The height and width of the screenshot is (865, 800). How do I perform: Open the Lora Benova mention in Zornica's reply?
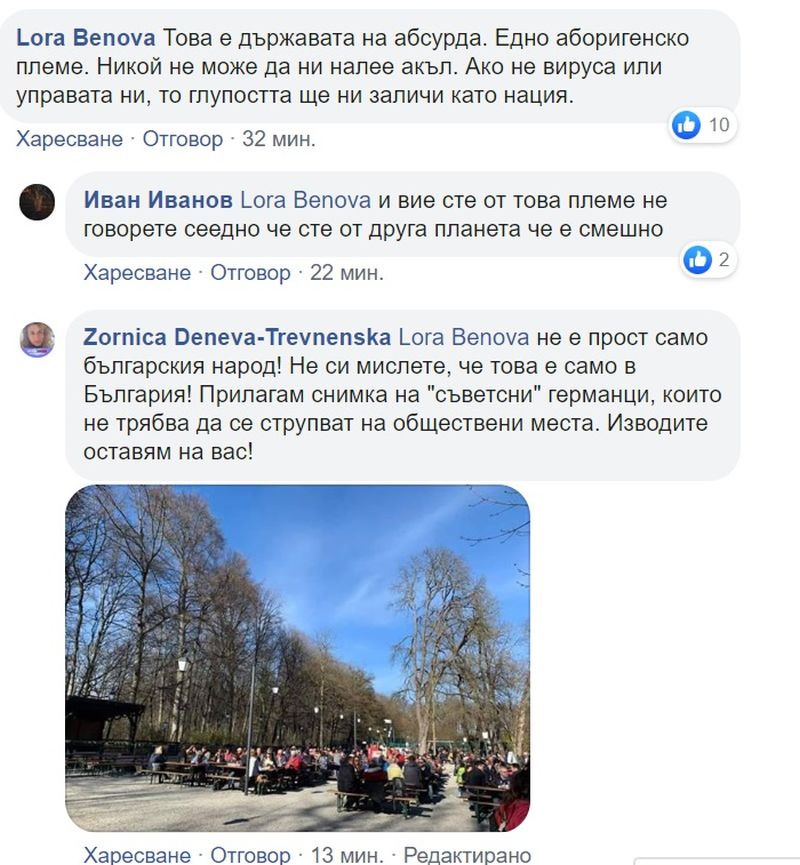(x=463, y=337)
